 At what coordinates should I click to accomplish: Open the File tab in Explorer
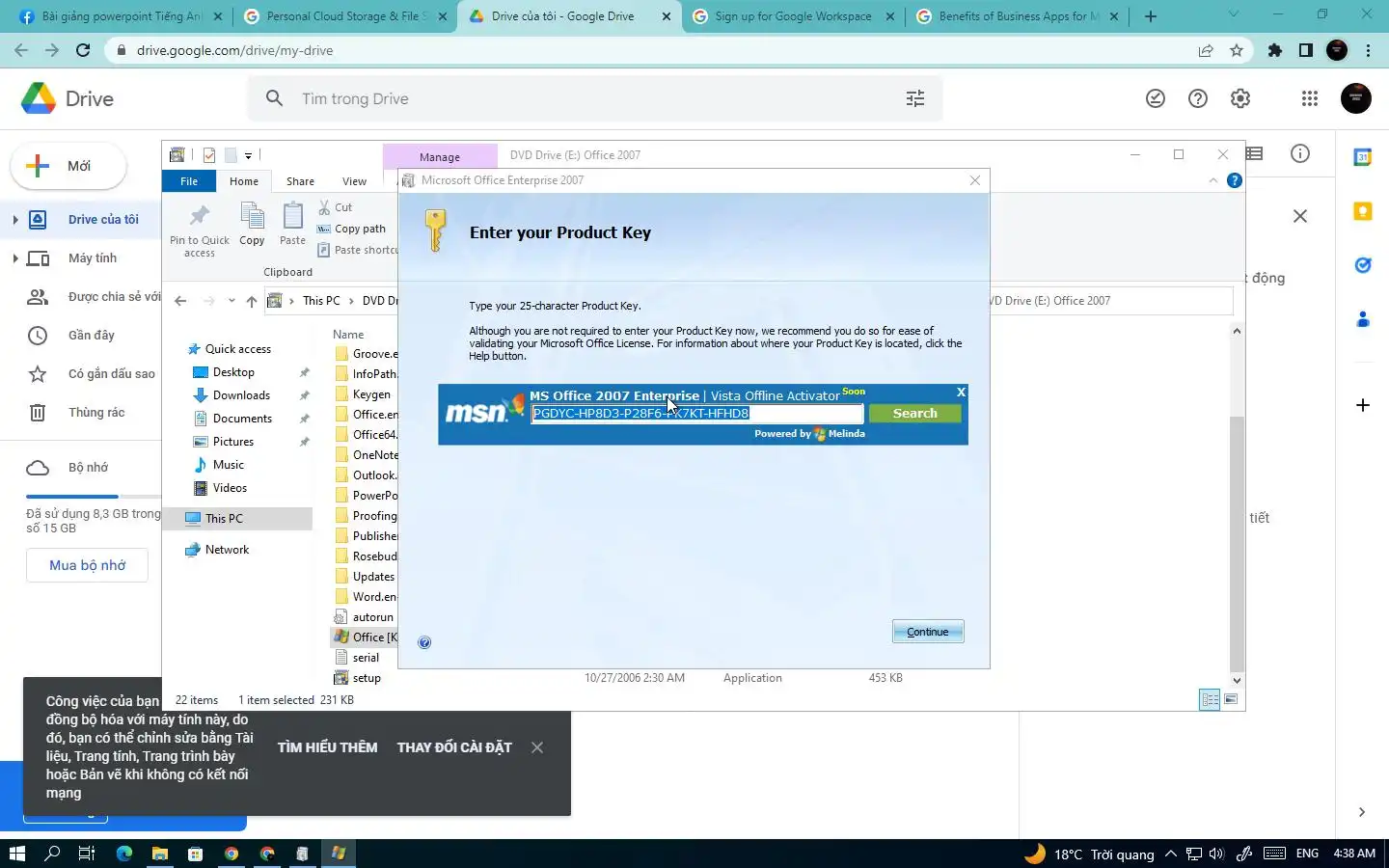[189, 181]
